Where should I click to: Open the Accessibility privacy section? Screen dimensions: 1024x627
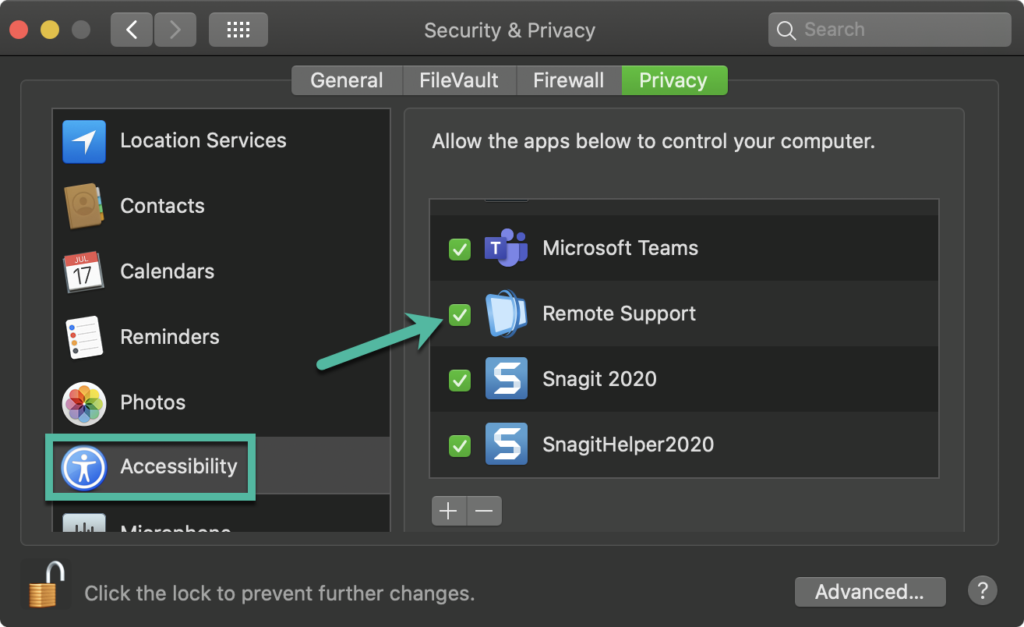pos(178,467)
